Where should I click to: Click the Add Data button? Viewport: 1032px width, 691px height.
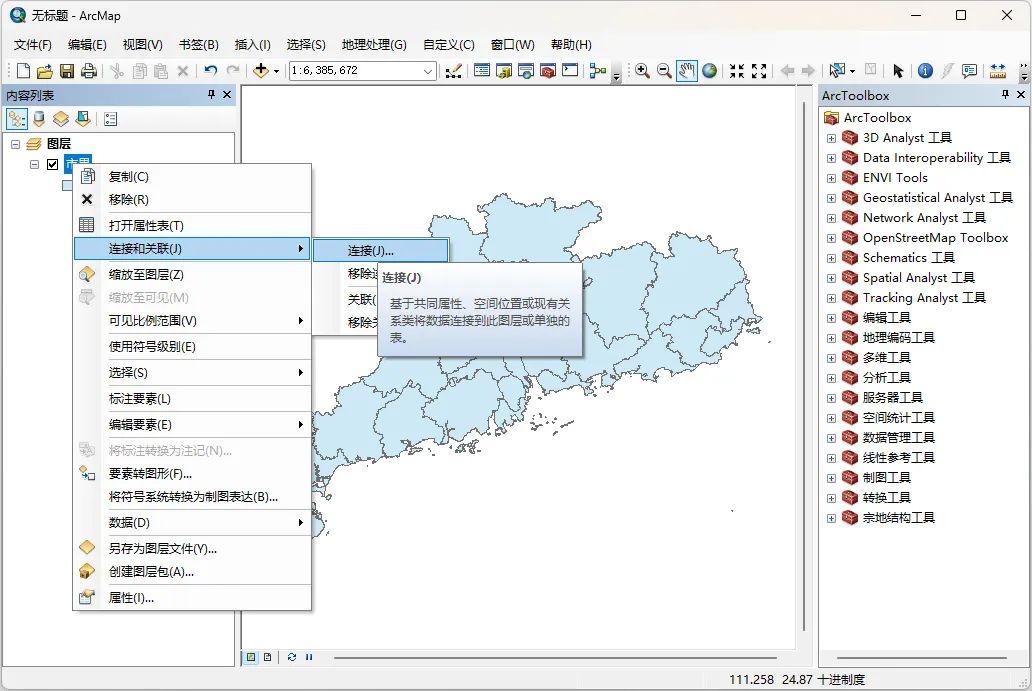pos(261,70)
